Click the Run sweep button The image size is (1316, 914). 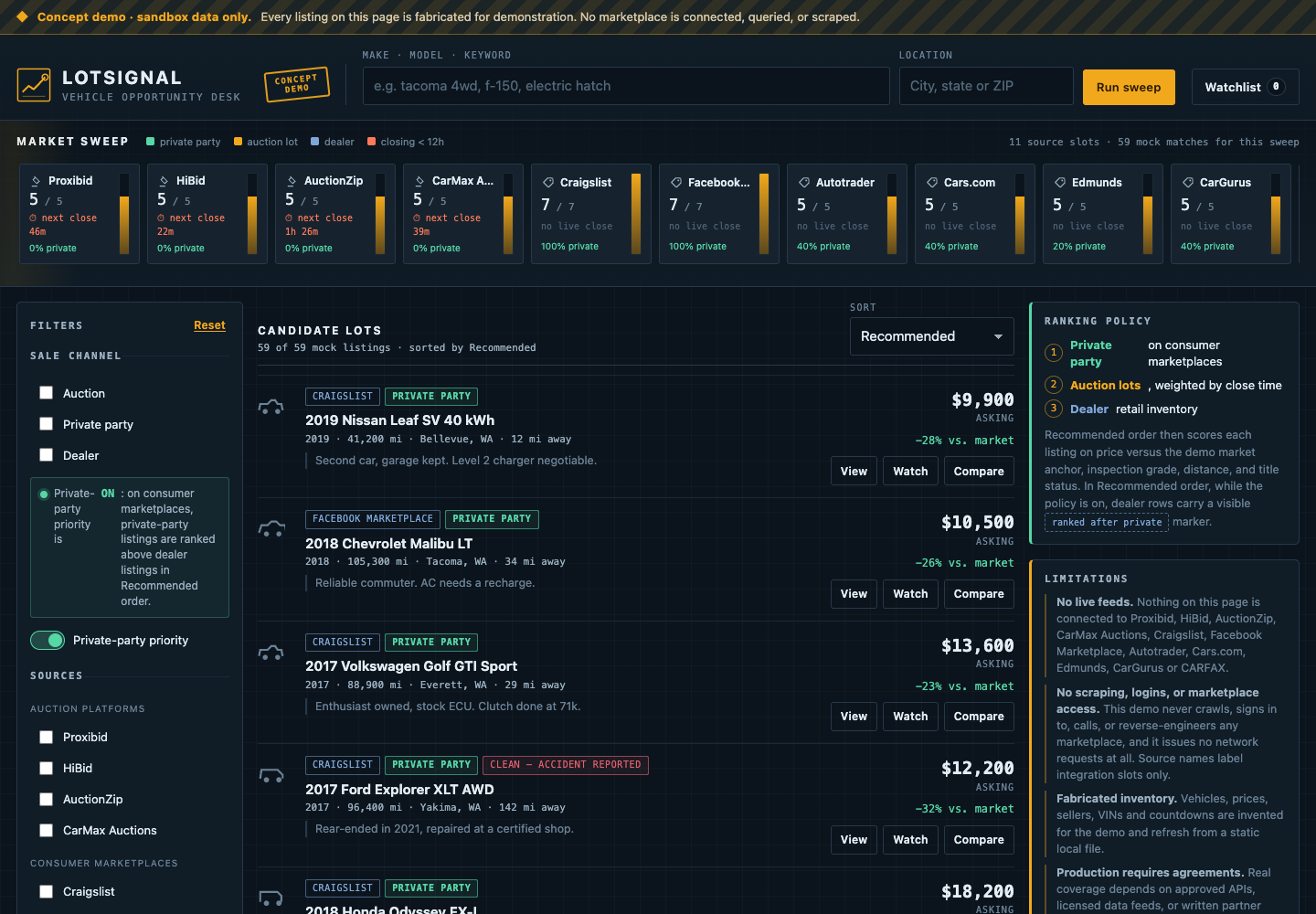(1129, 87)
